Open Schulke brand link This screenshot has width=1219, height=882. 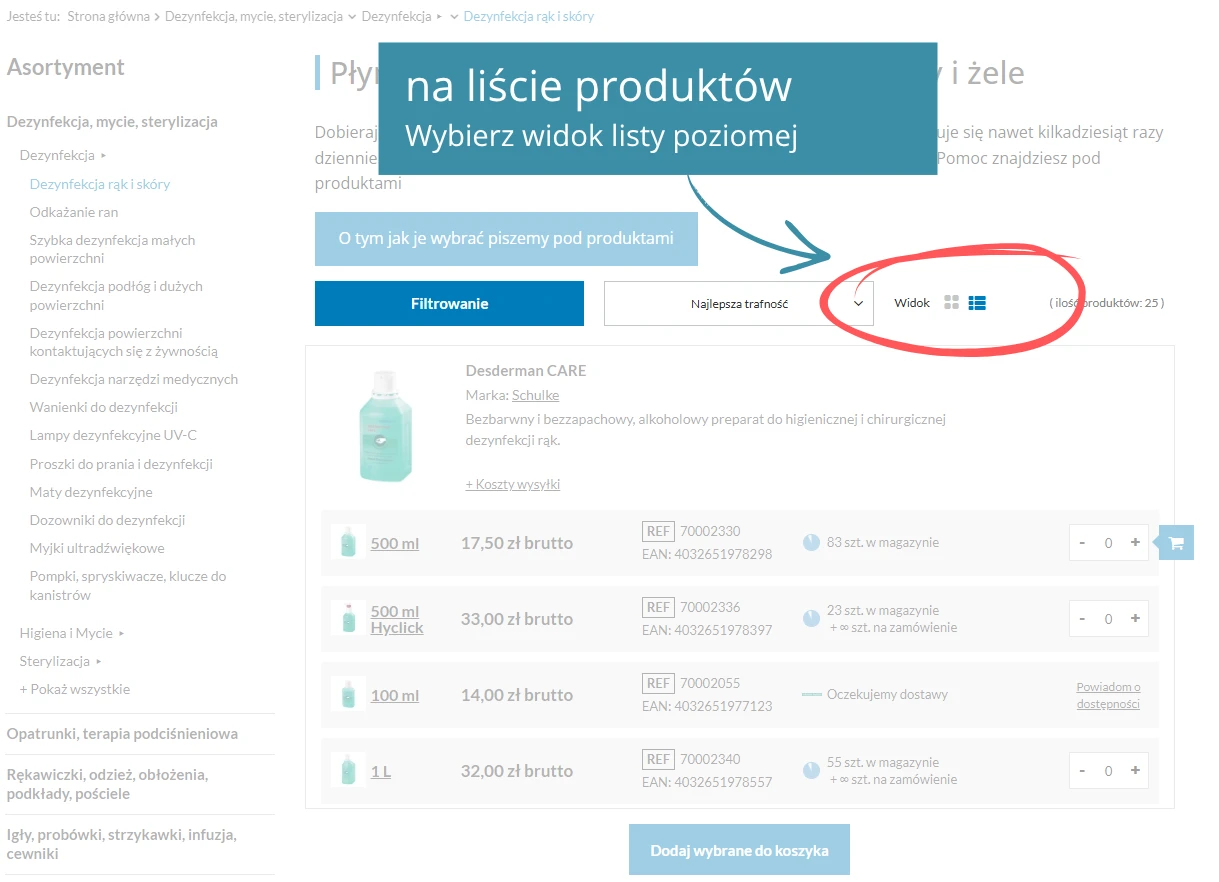[x=535, y=395]
